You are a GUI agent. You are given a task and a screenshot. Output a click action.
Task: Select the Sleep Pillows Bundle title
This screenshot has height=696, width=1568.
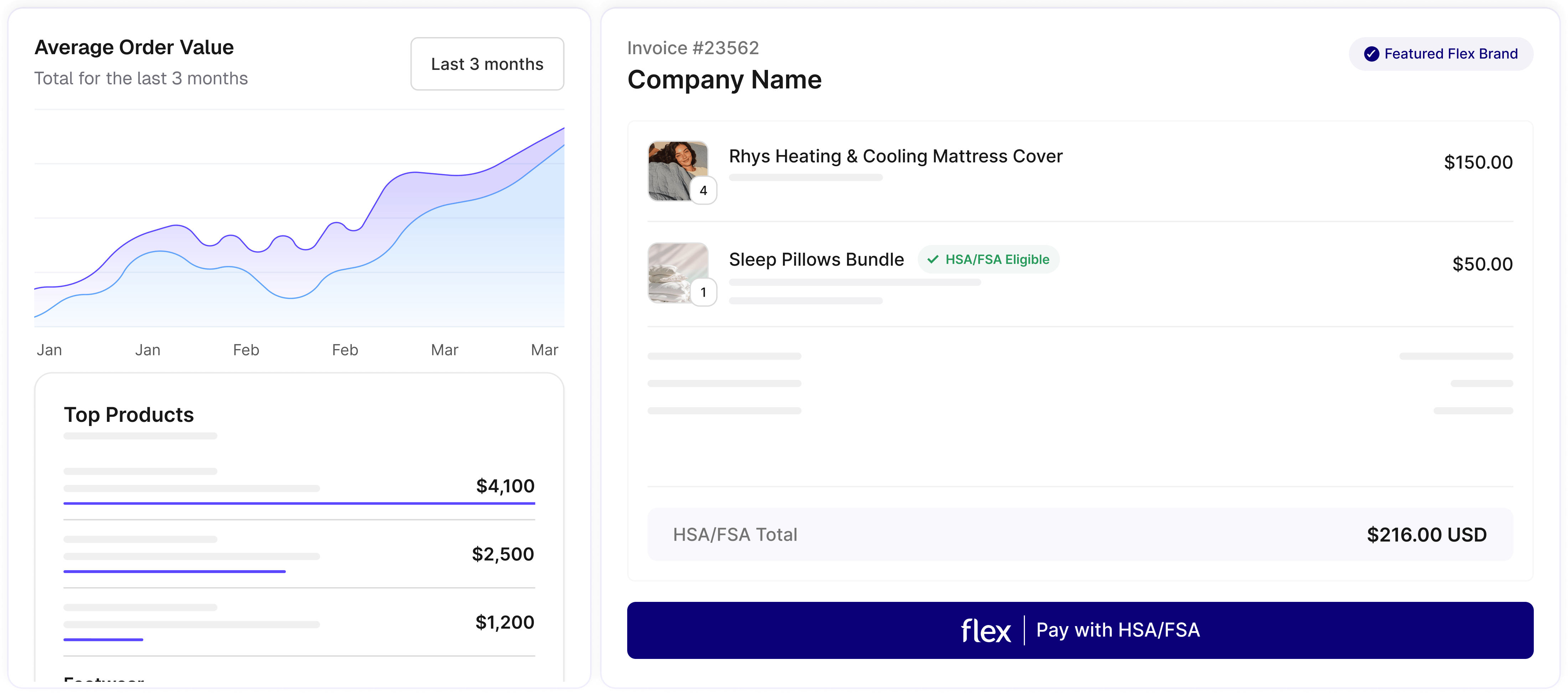816,260
